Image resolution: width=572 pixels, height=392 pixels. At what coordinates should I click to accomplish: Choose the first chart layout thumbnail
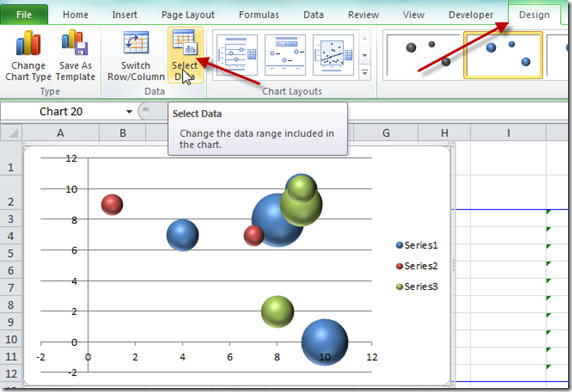point(237,55)
